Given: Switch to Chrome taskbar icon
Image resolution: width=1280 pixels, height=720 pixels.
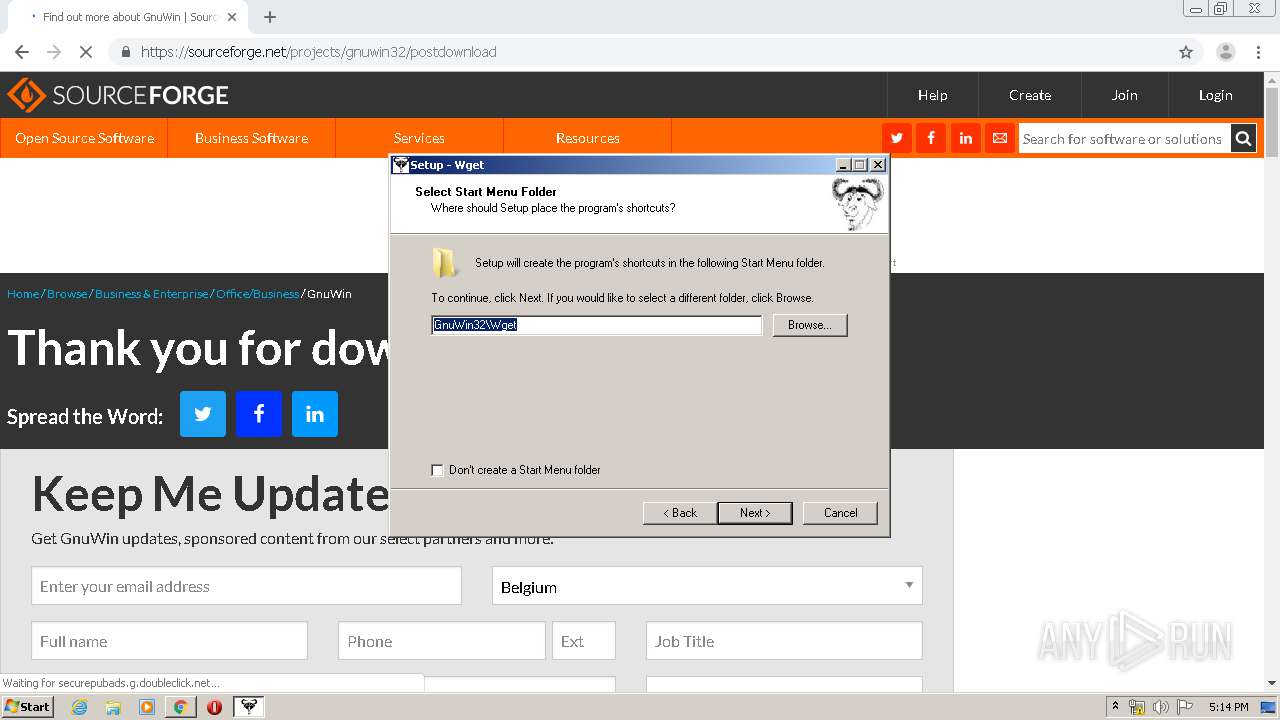Looking at the screenshot, I should click(x=180, y=707).
